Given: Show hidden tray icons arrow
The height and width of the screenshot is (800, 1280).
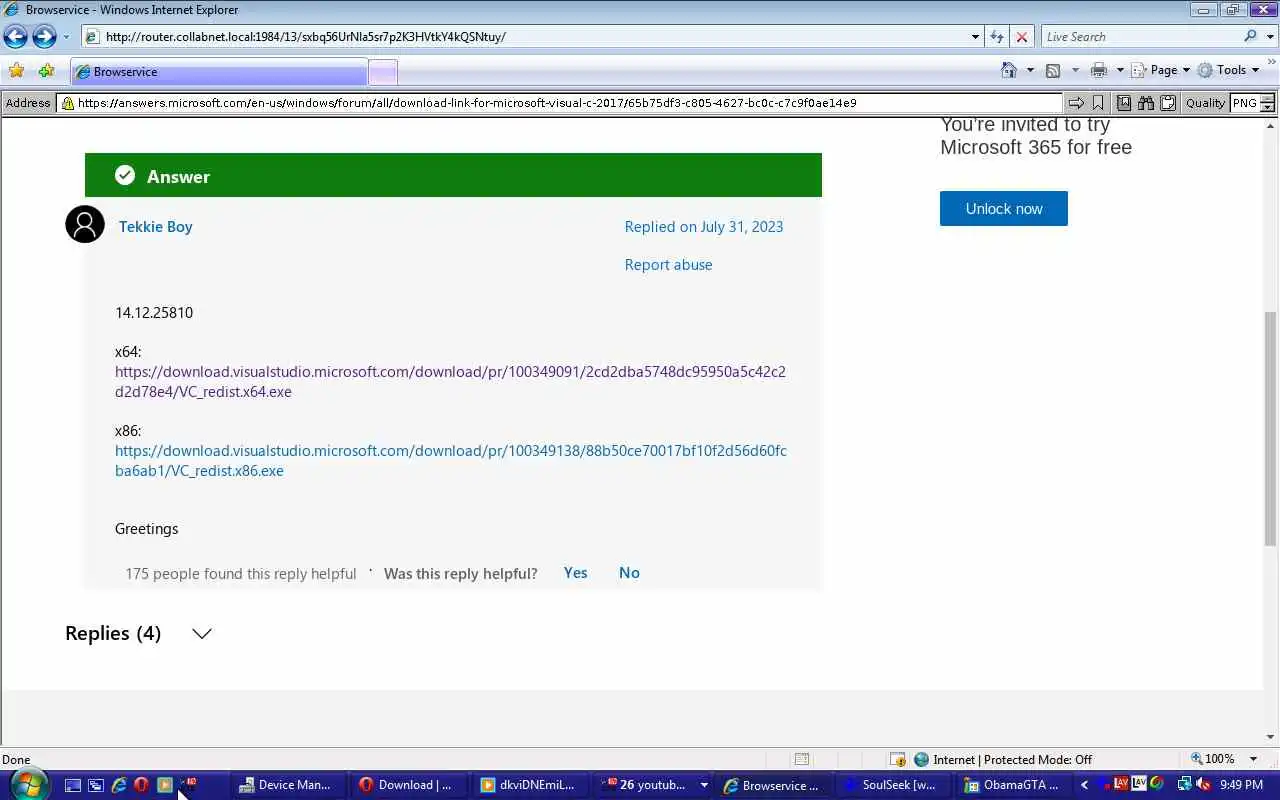Looking at the screenshot, I should (x=1084, y=785).
